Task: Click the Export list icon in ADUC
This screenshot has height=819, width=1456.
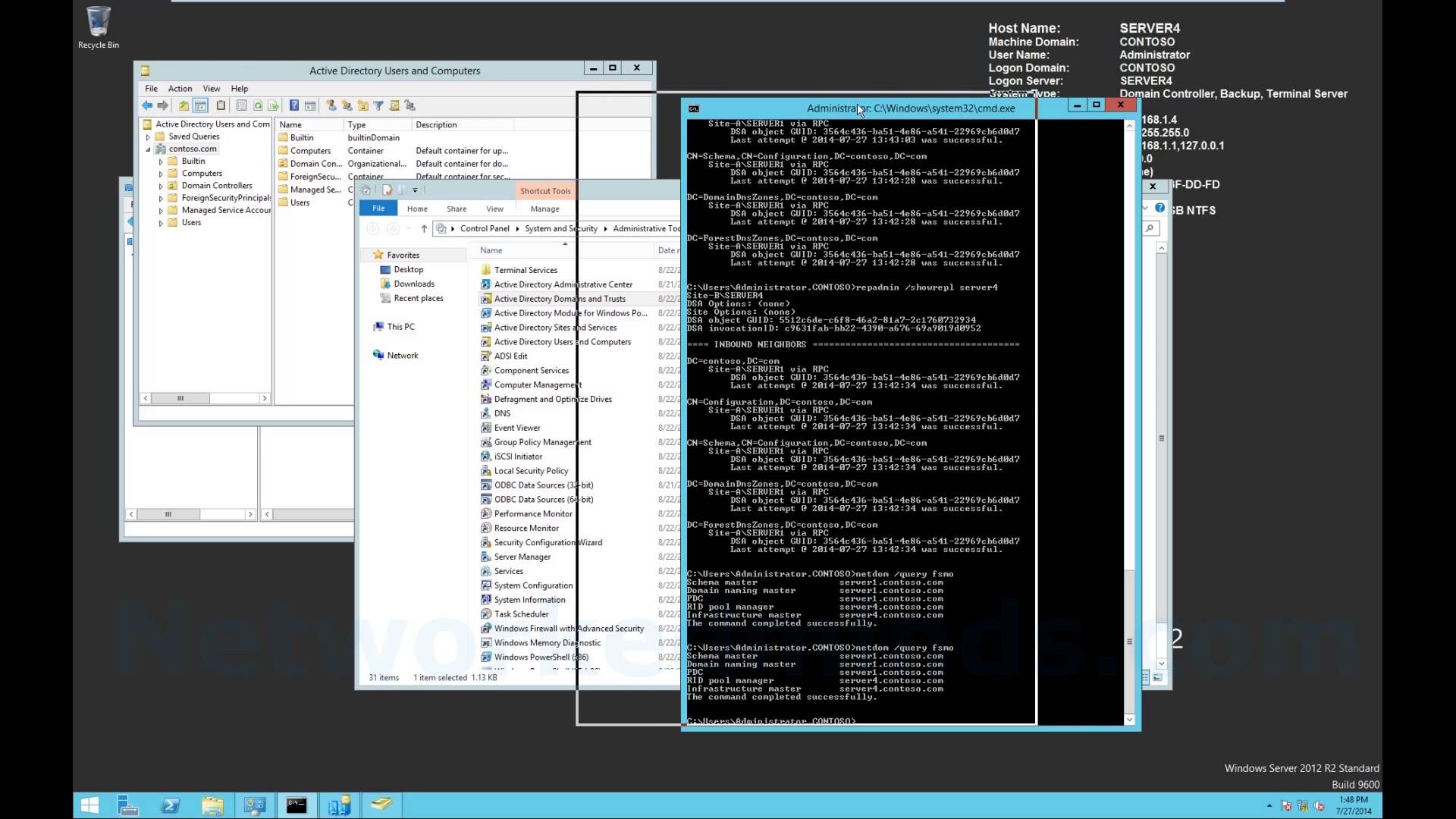Action: [274, 105]
